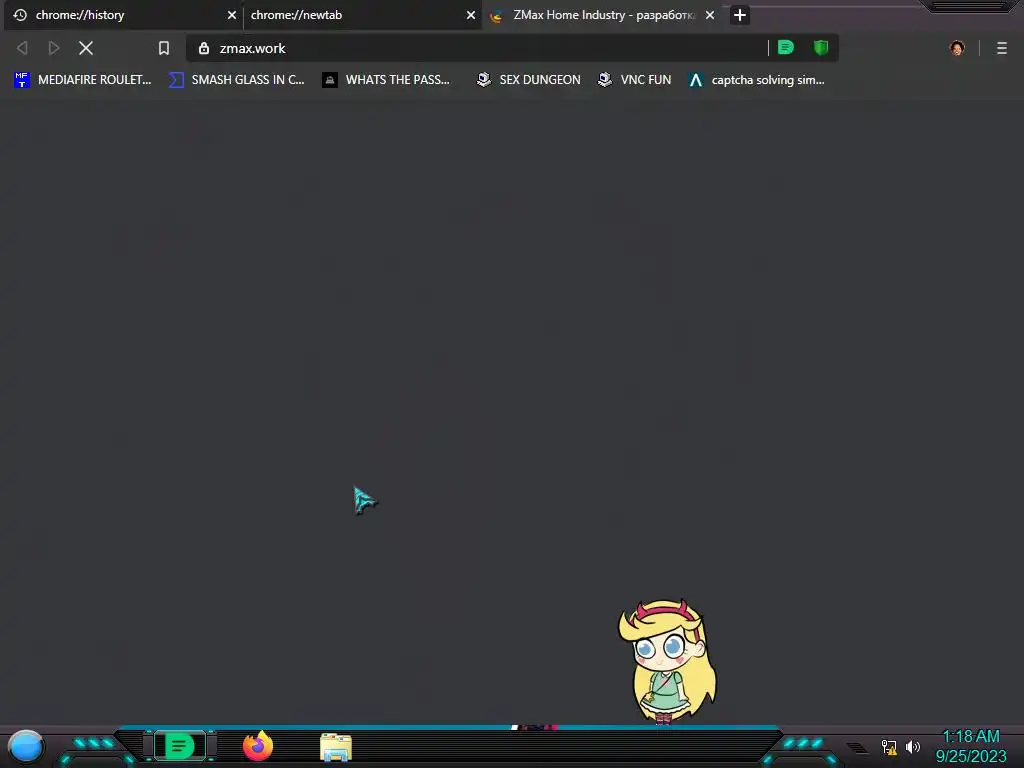Stop loading the page
This screenshot has width=1024, height=768.
point(86,48)
